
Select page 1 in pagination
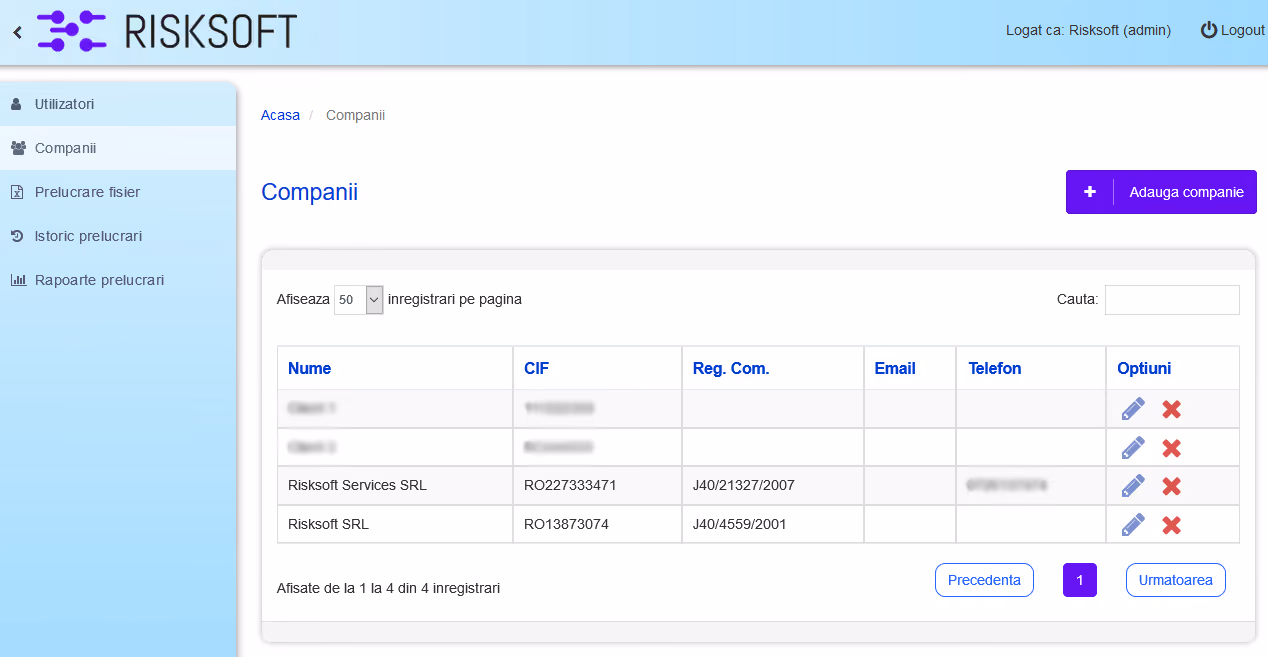pos(1080,580)
